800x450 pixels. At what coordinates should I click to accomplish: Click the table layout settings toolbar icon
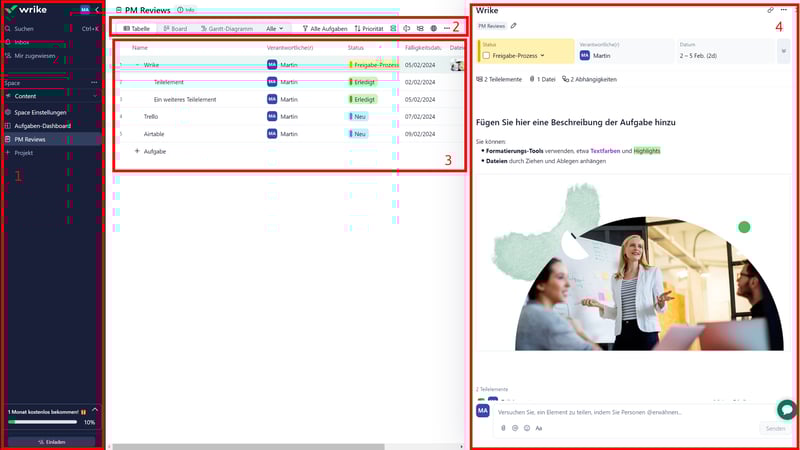420,29
